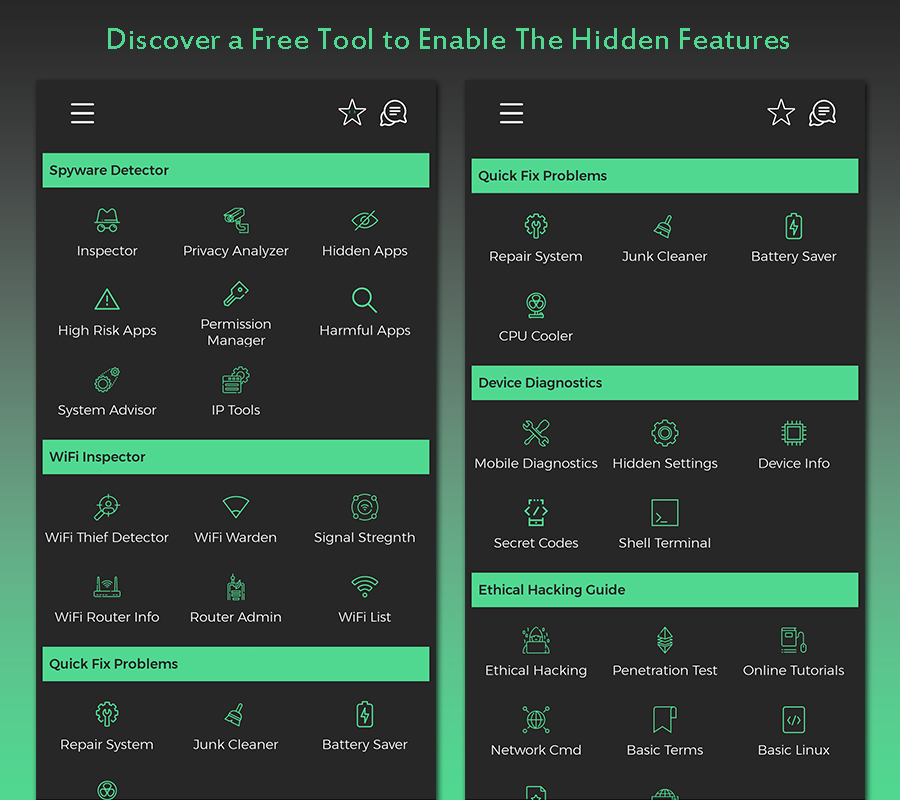This screenshot has width=900, height=800.
Task: Click the 'Discover a Free Tool' headline
Action: [x=448, y=40]
